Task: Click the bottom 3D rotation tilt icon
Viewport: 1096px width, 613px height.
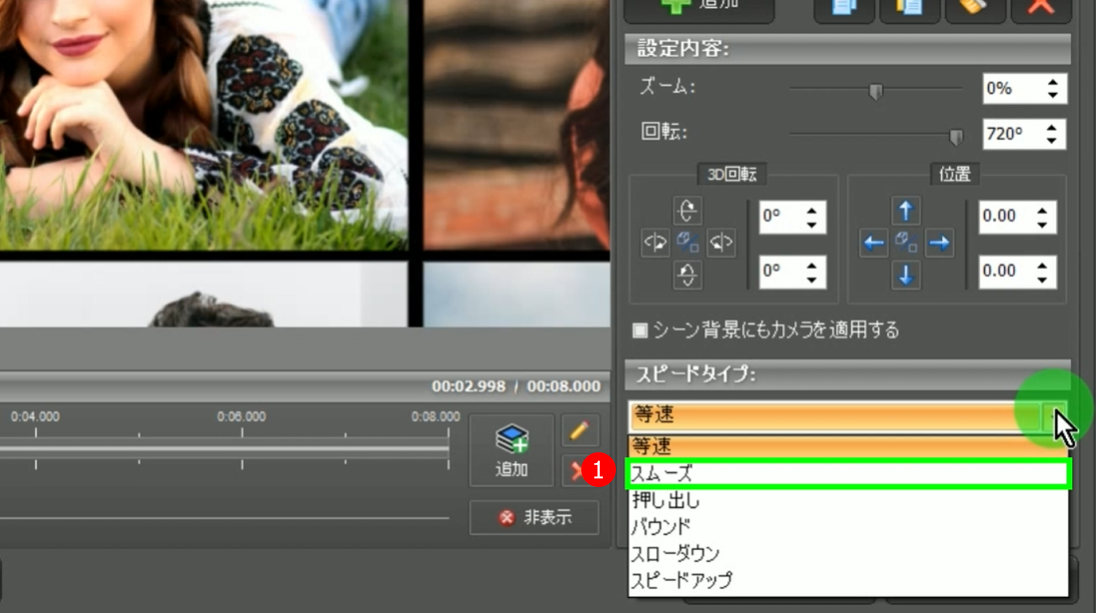Action: [x=687, y=275]
